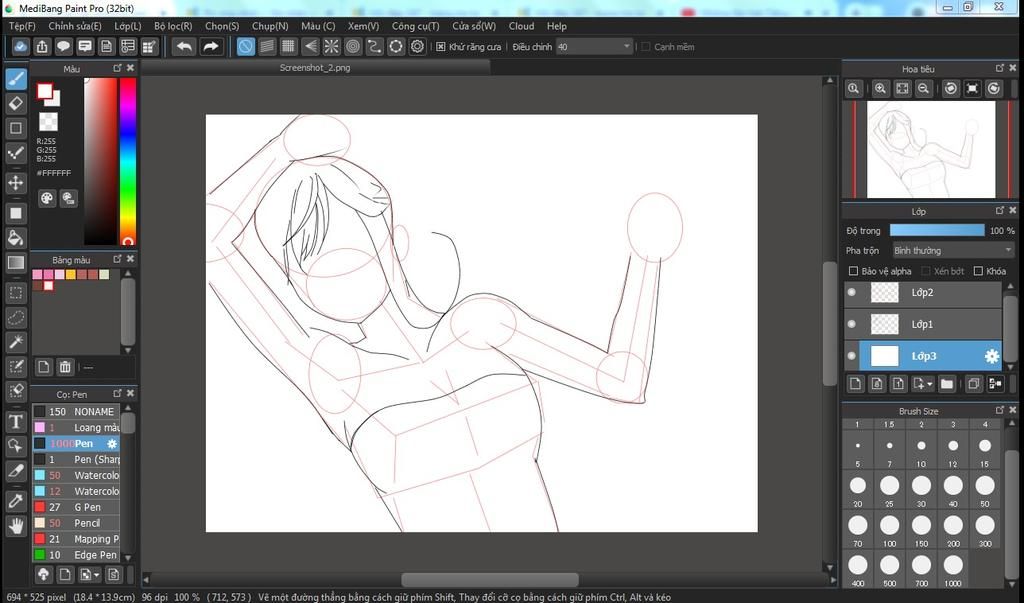Click the export/share icon in the toolbar
The height and width of the screenshot is (603, 1024).
coord(42,46)
